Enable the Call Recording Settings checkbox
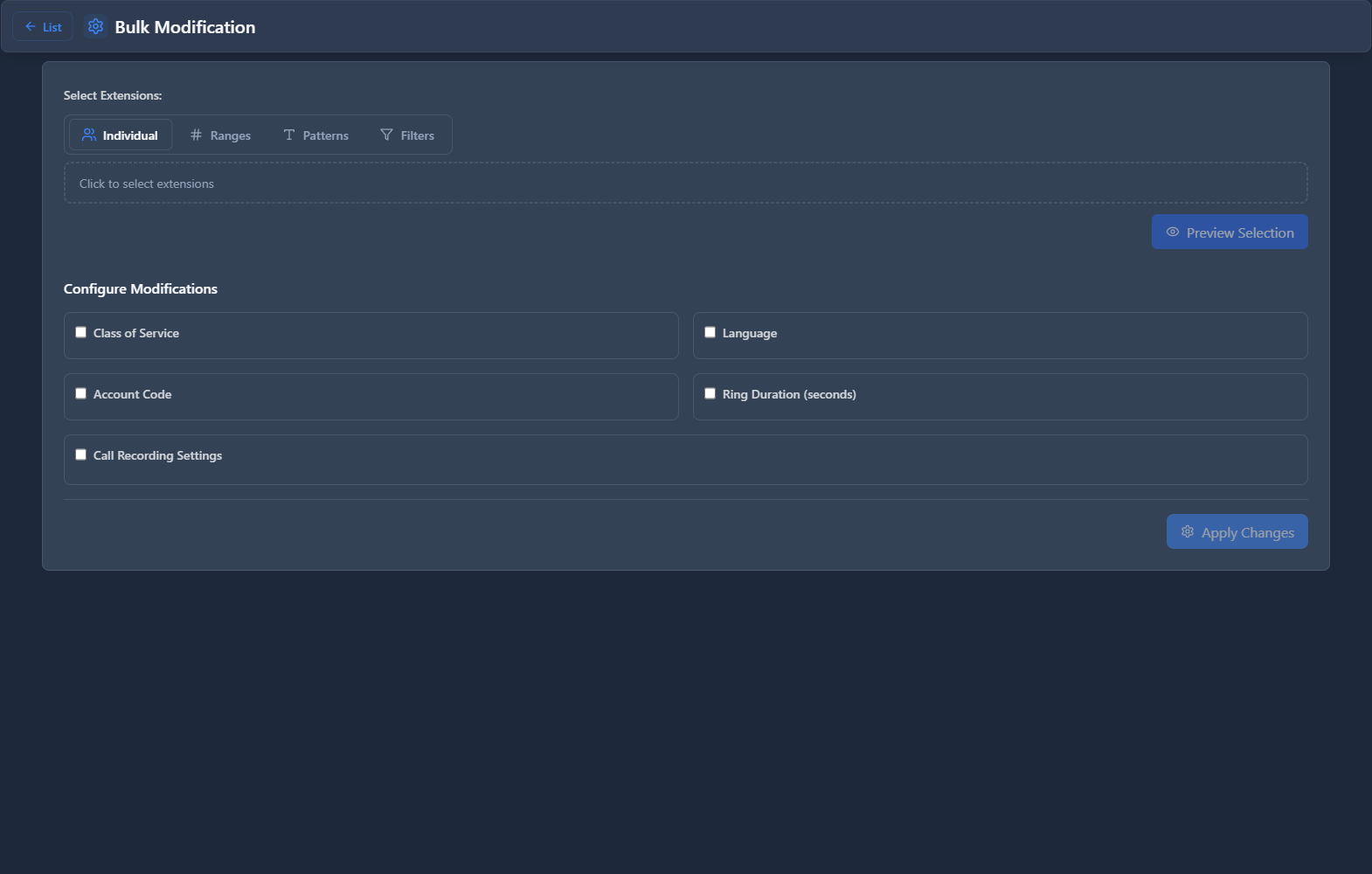The height and width of the screenshot is (874, 1372). 81,454
